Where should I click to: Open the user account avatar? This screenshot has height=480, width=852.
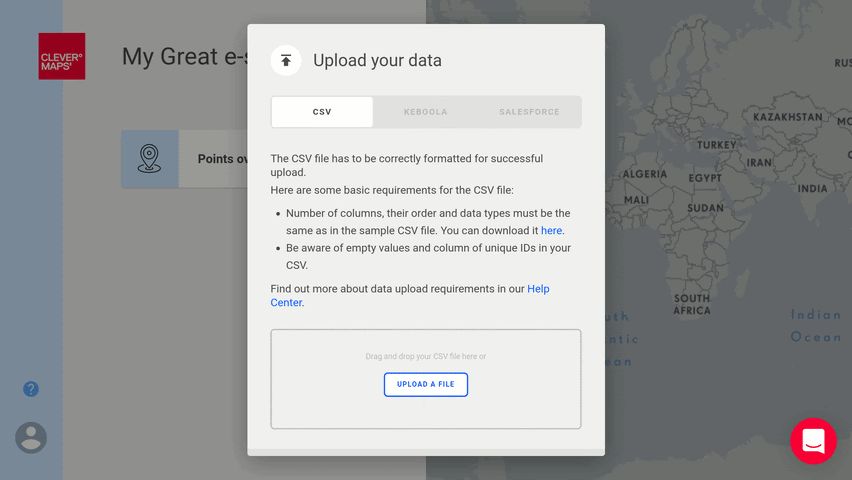31,437
